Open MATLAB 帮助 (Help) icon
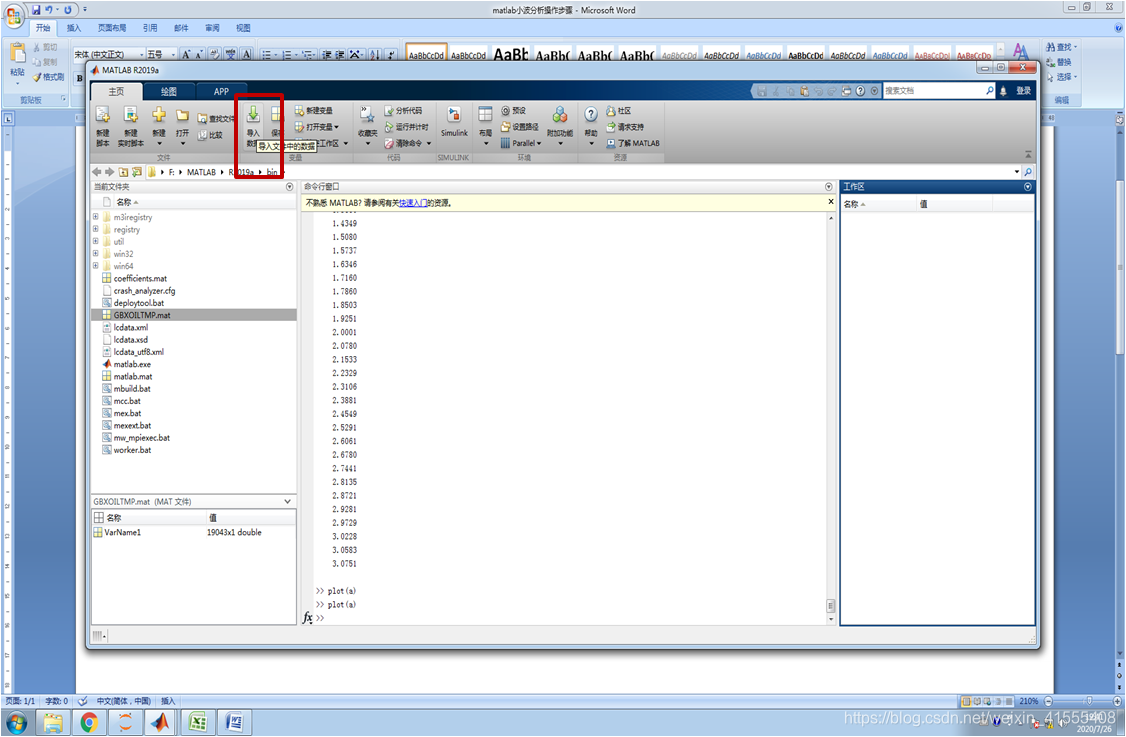The image size is (1126, 737). tap(590, 116)
